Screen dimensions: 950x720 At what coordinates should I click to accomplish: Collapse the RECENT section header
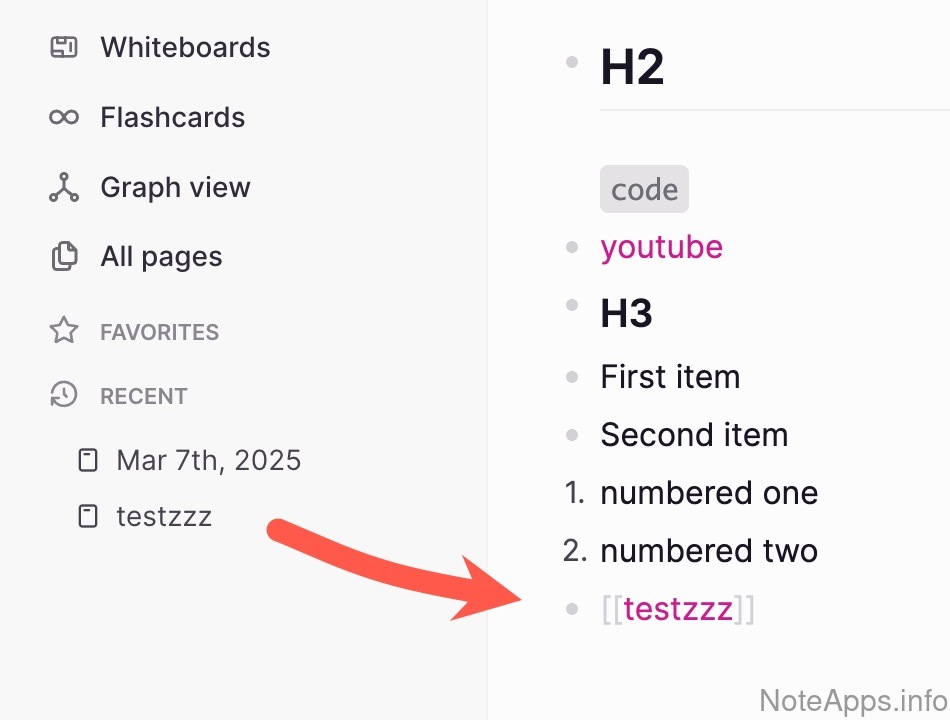143,396
